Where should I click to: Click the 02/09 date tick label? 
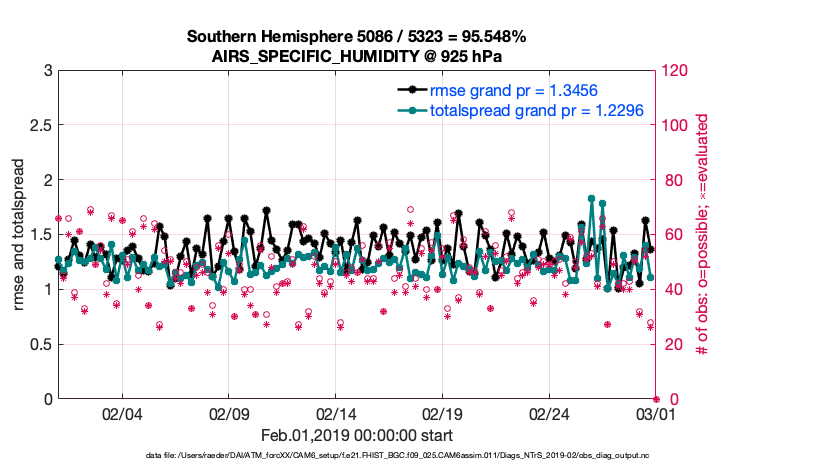pos(229,414)
